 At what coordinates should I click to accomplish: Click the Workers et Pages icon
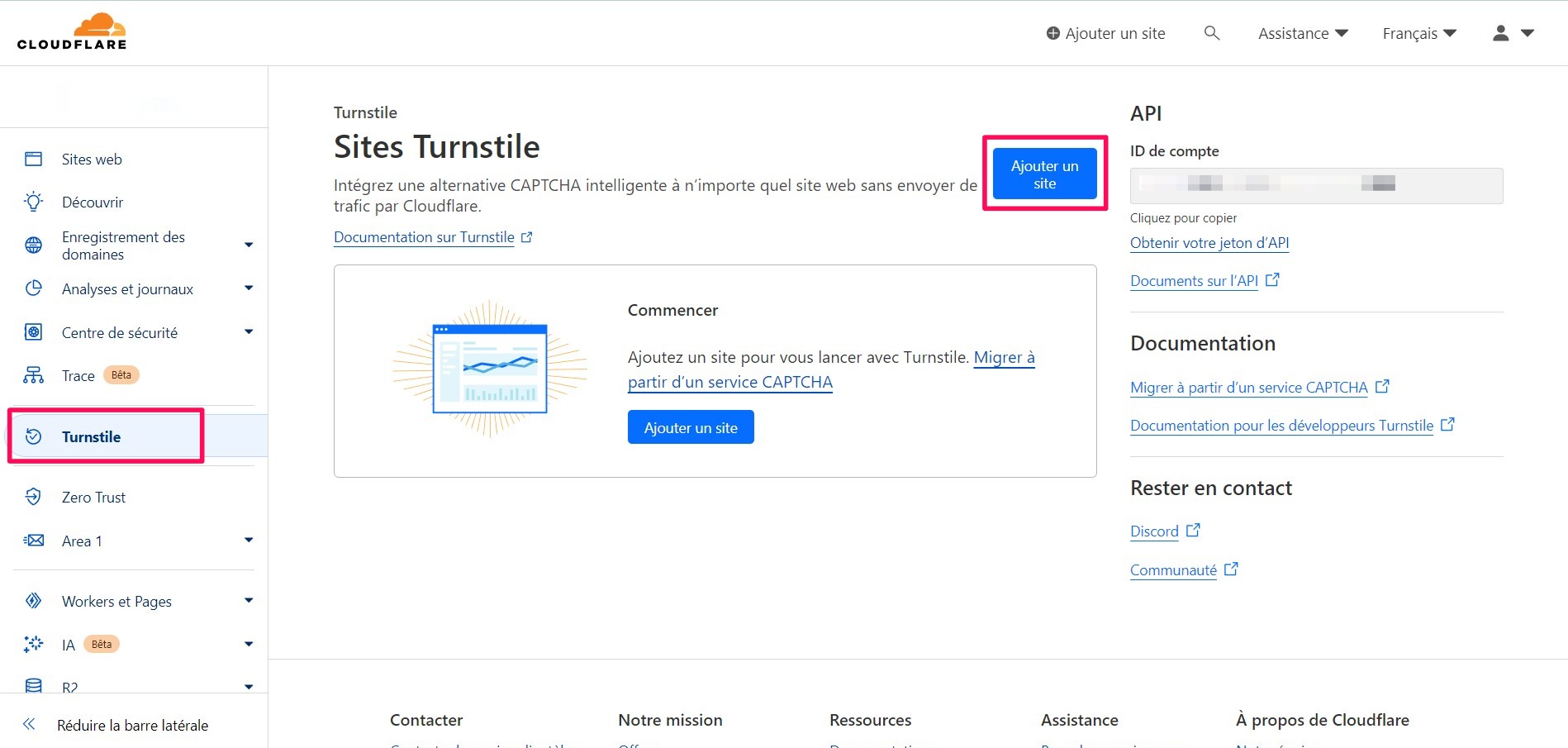tap(33, 601)
